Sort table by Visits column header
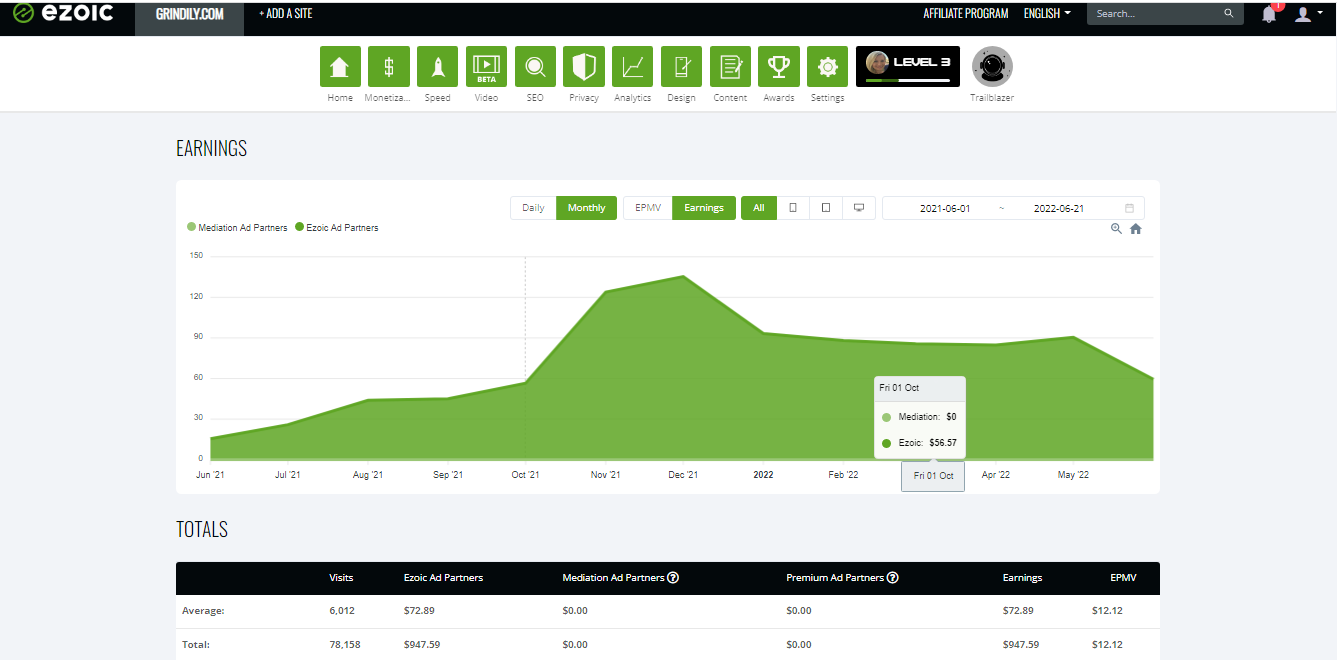The height and width of the screenshot is (660, 1337). coord(341,578)
